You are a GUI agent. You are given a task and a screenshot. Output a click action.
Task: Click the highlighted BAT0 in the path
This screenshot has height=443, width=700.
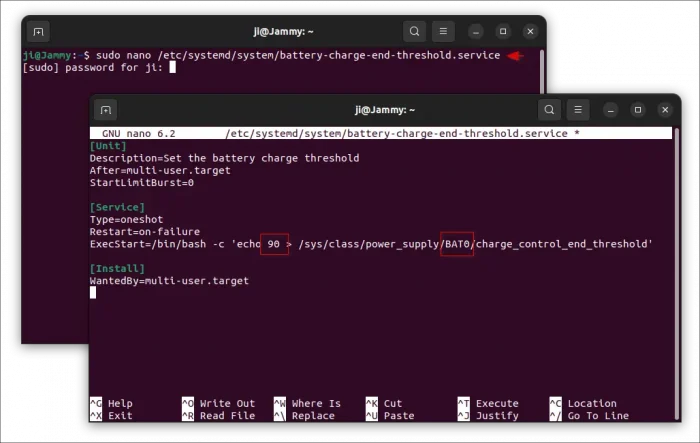pyautogui.click(x=457, y=244)
